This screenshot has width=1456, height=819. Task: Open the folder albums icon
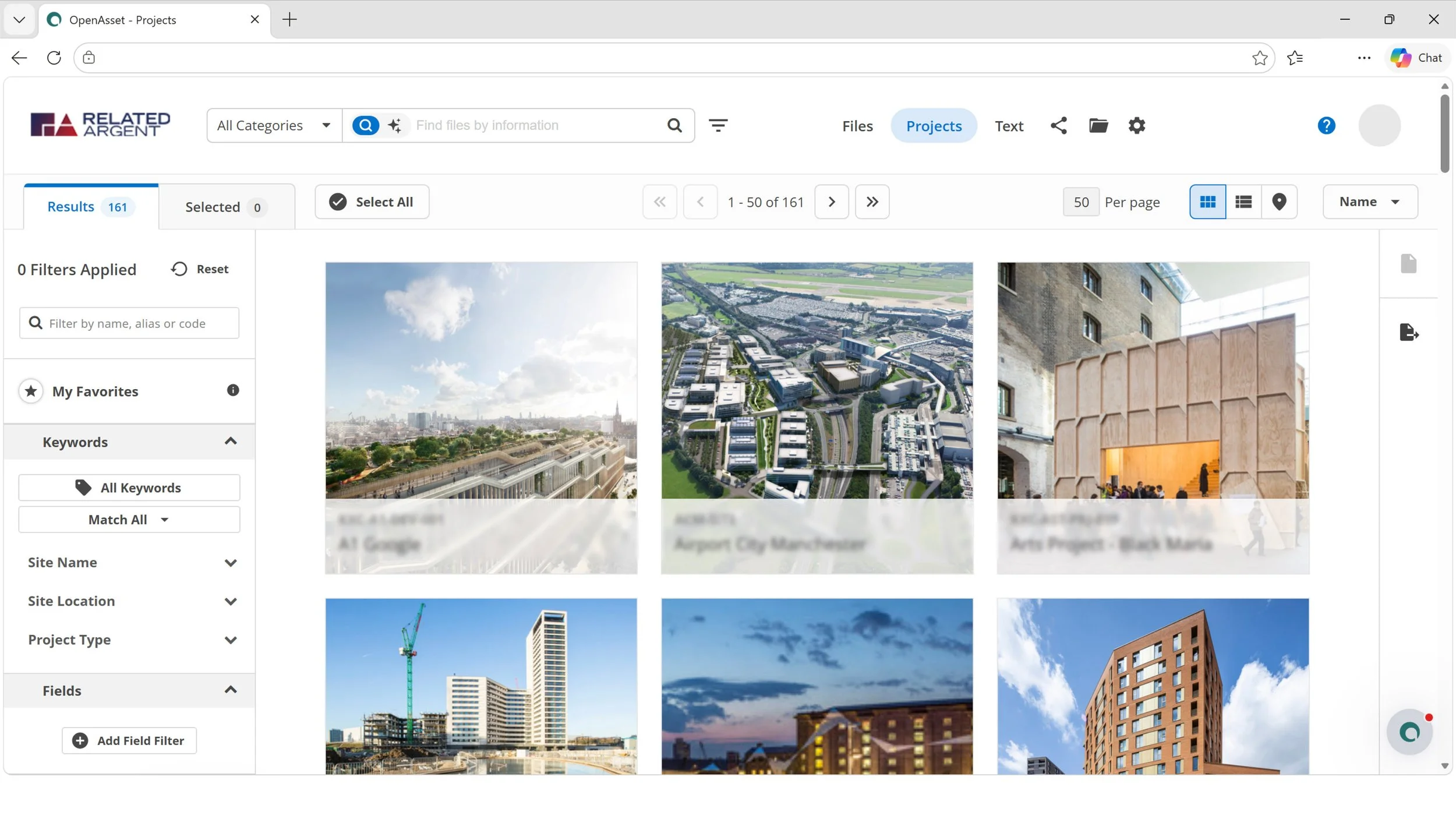coord(1098,126)
